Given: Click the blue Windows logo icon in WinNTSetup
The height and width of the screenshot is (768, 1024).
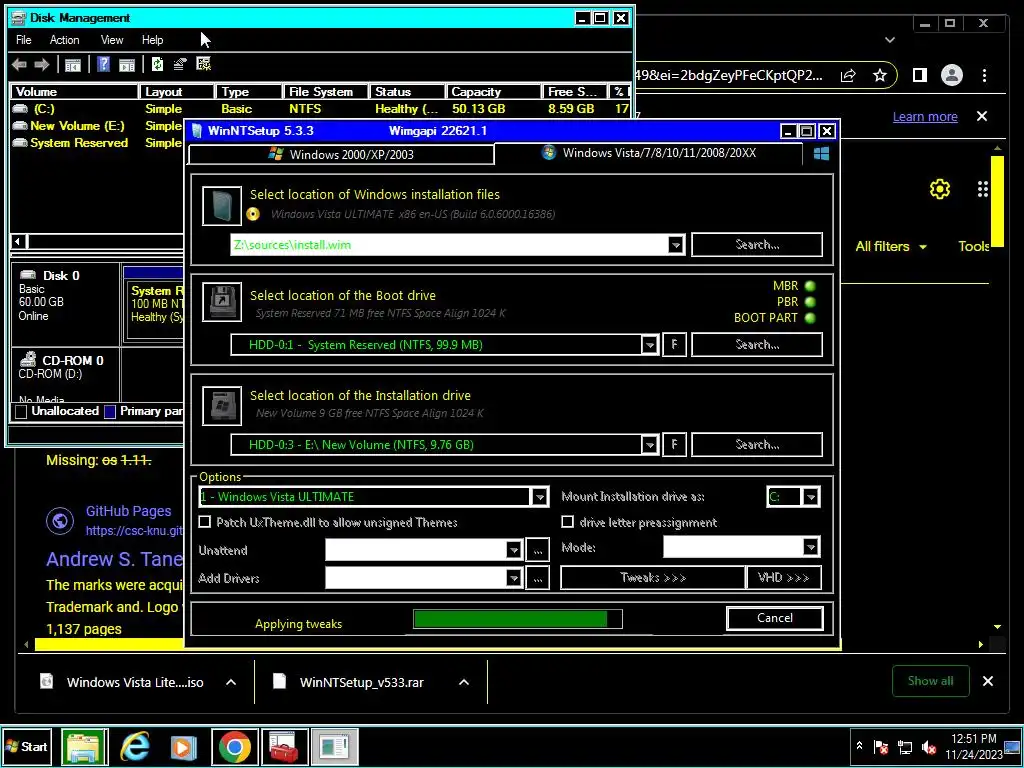Looking at the screenshot, I should pyautogui.click(x=821, y=153).
